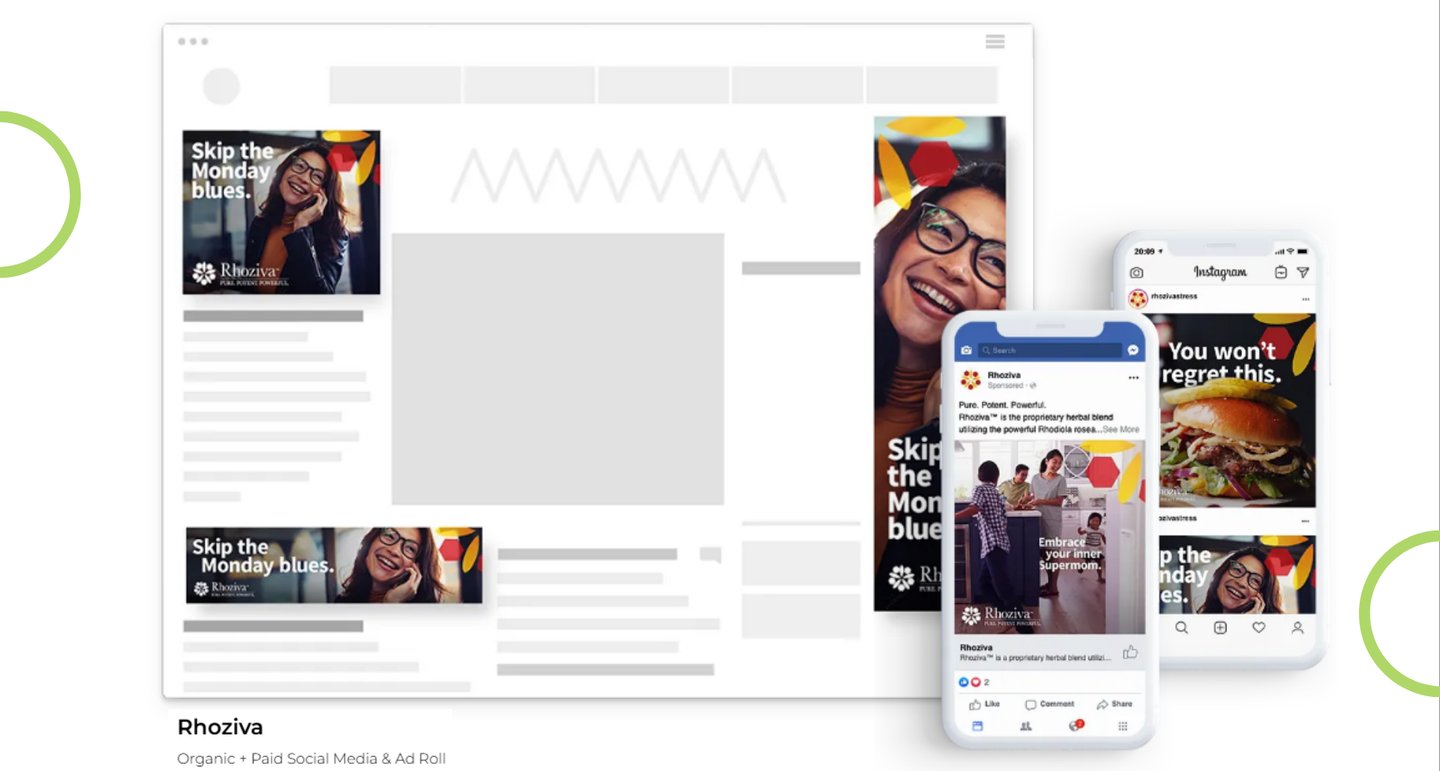Image resolution: width=1440 pixels, height=771 pixels.
Task: View the post reactions count
Action: pyautogui.click(x=974, y=682)
